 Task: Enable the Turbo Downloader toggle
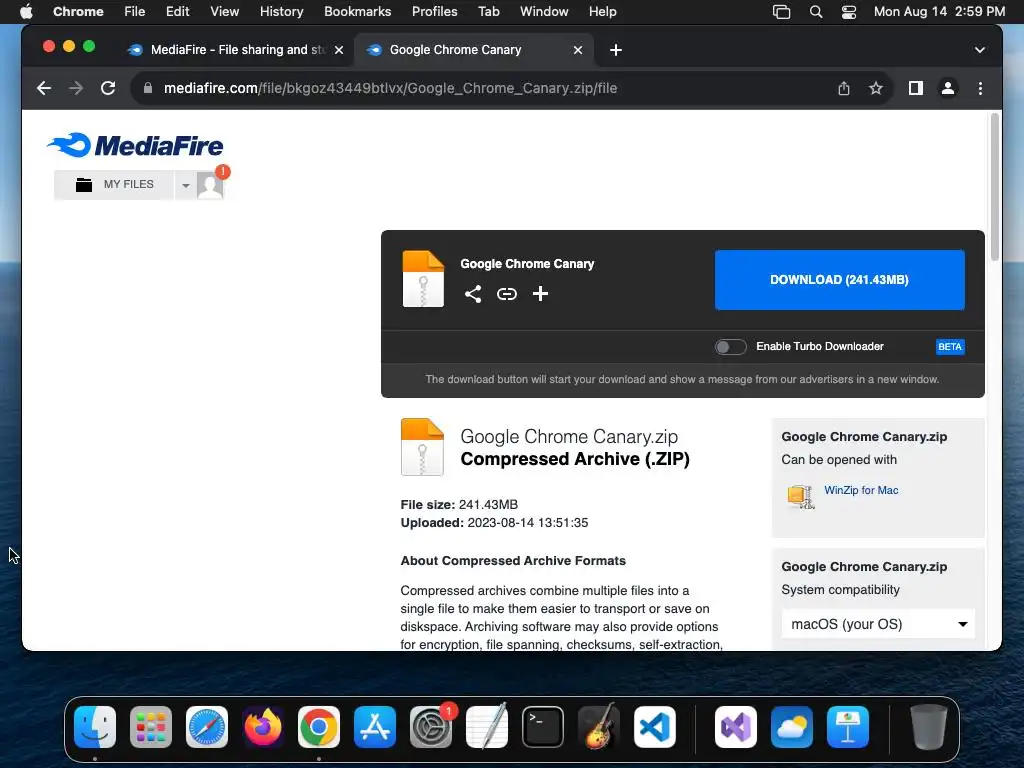pos(730,347)
